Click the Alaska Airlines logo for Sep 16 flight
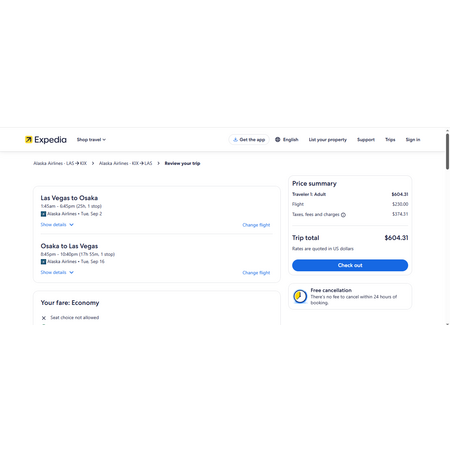This screenshot has width=450, height=450. pos(43,262)
